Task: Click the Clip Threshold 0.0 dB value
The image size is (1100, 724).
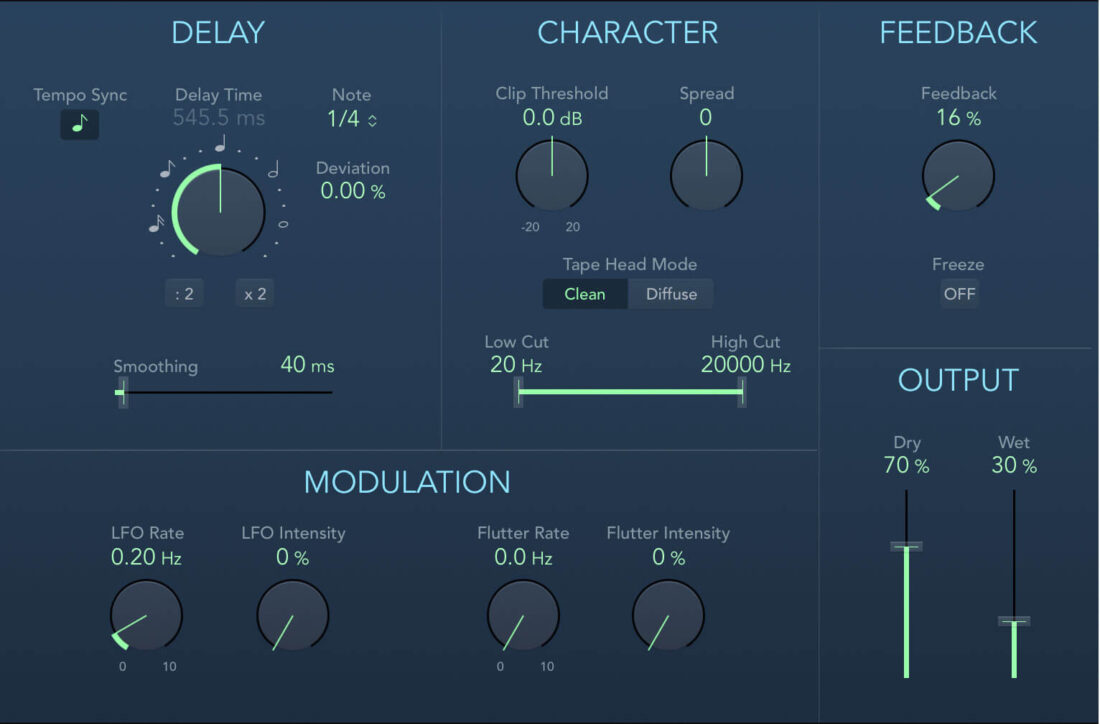Action: point(552,118)
